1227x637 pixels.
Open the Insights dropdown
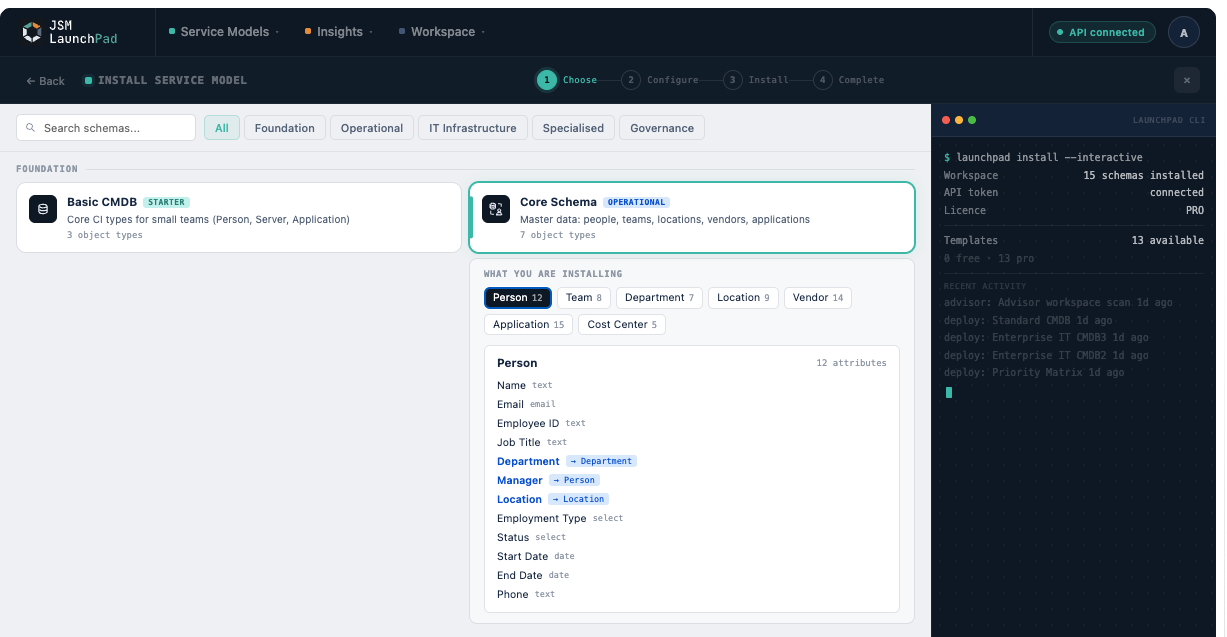pyautogui.click(x=337, y=31)
